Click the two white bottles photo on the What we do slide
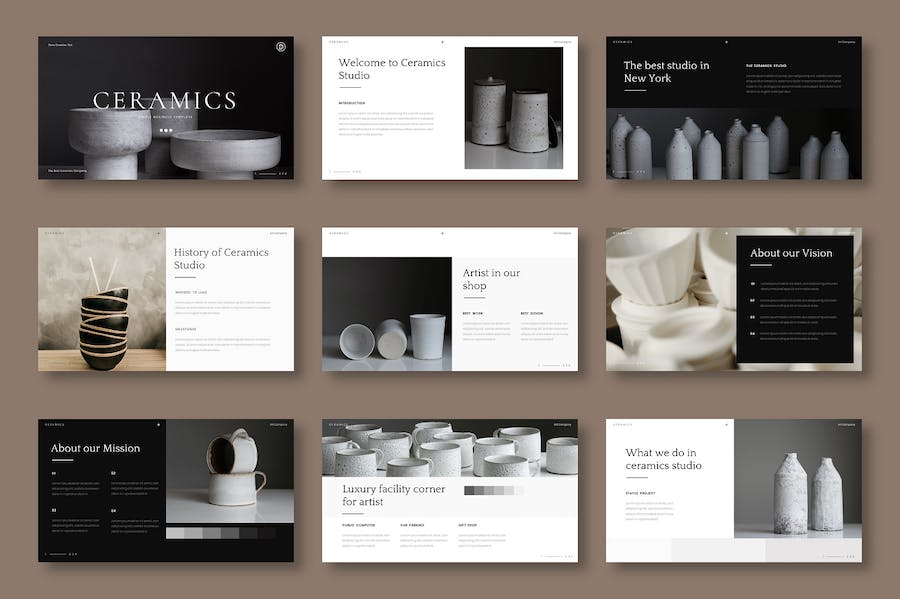Viewport: 900px width, 599px height. [x=797, y=478]
